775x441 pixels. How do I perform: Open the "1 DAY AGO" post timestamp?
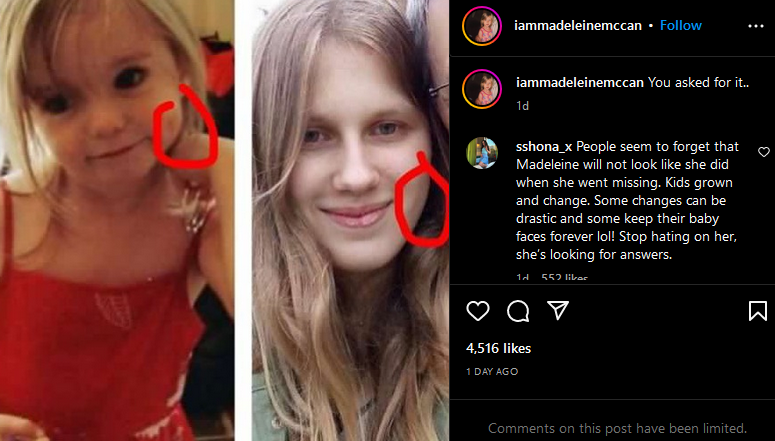[492, 372]
